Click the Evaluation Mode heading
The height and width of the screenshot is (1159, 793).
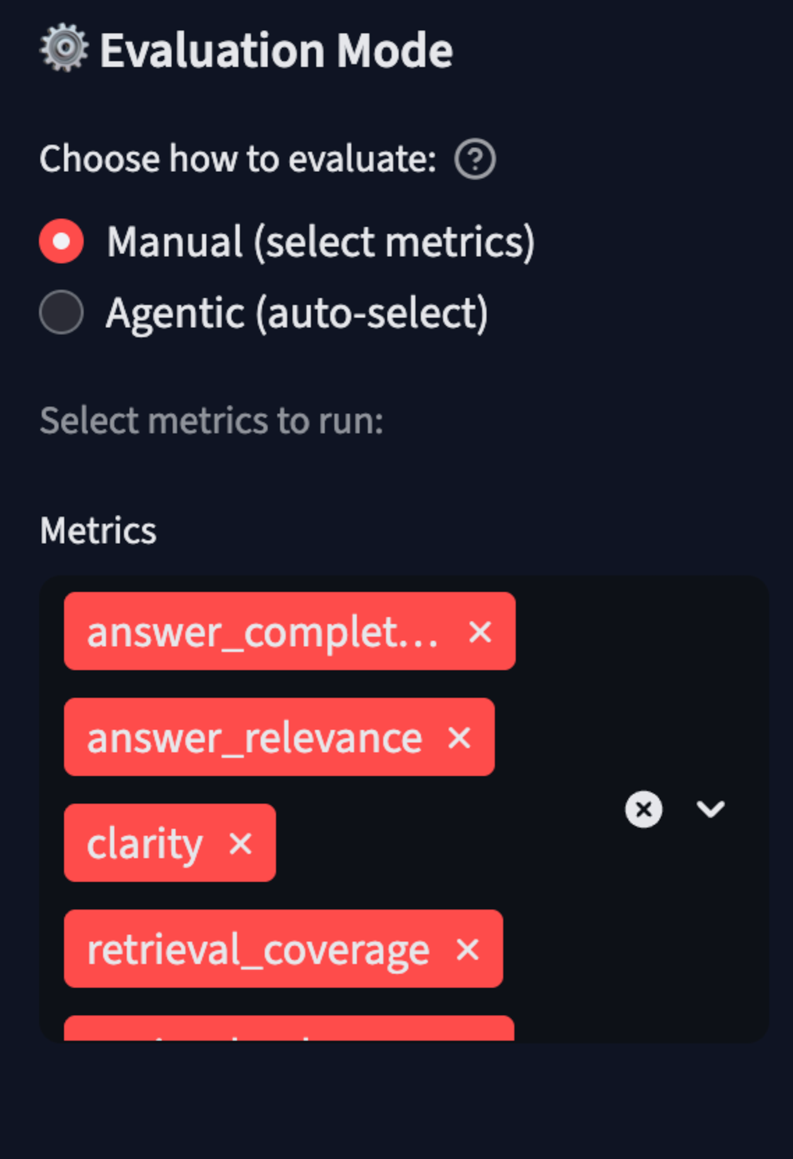(276, 51)
